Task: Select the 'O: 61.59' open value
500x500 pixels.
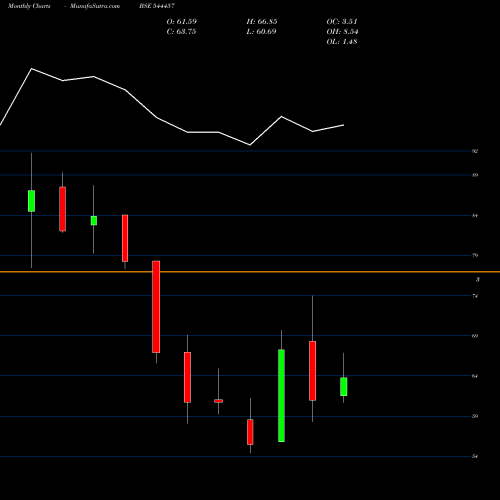Action: click(x=182, y=22)
